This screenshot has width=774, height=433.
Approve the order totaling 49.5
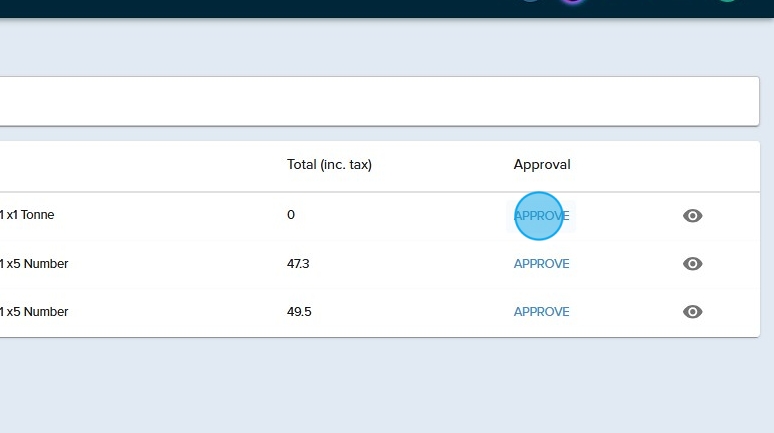(x=541, y=312)
